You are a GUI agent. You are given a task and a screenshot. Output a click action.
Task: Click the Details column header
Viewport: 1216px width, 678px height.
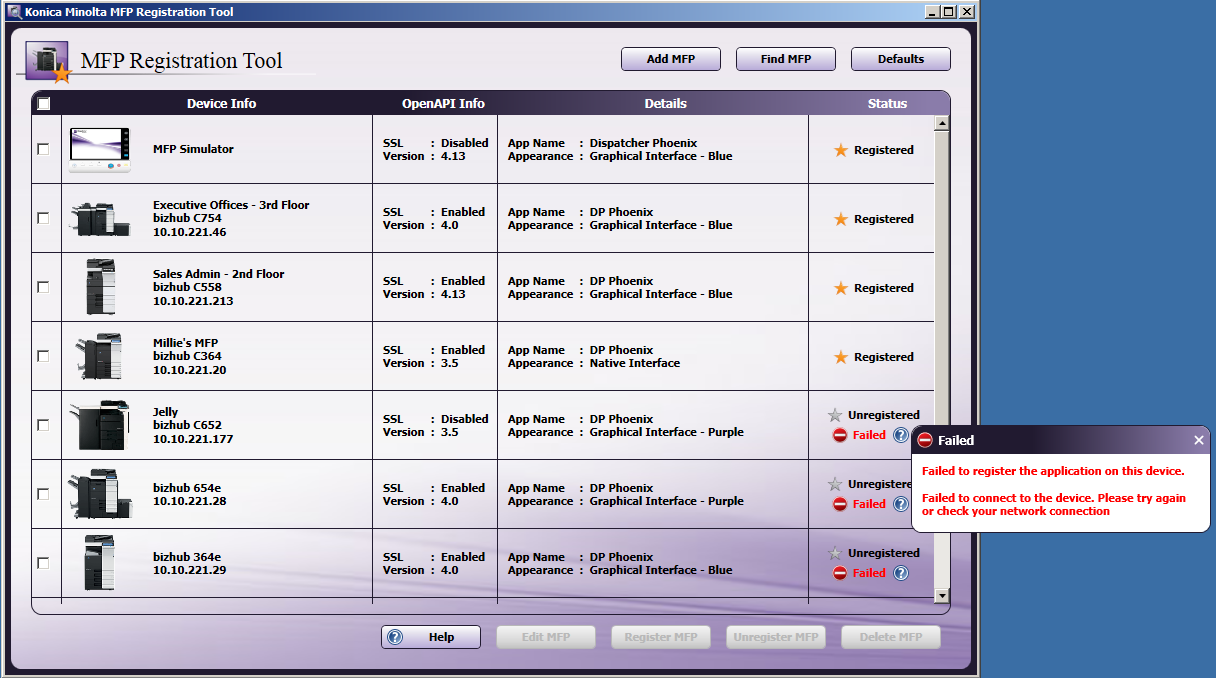coord(666,103)
